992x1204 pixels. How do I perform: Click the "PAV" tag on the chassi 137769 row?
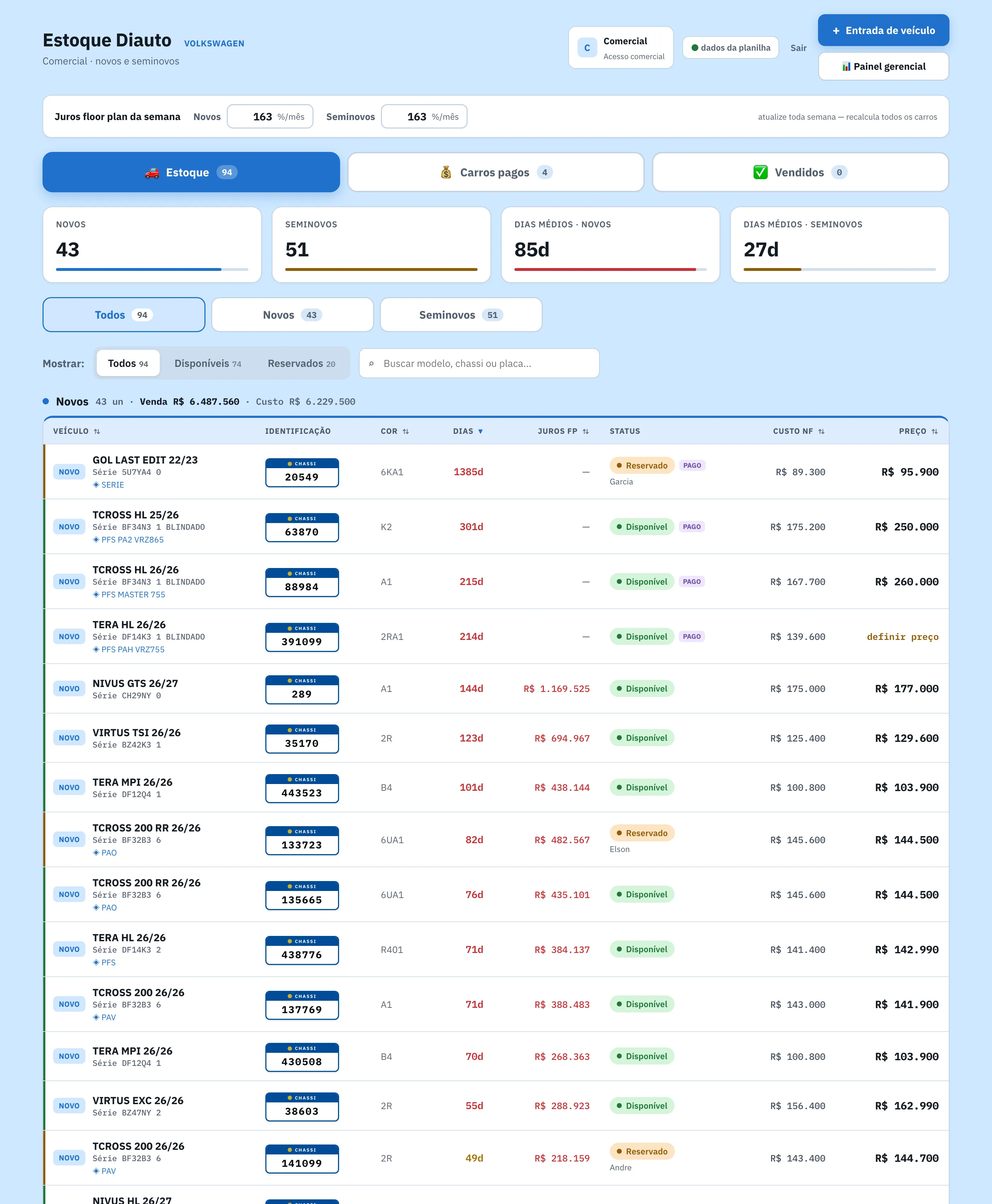click(105, 1017)
